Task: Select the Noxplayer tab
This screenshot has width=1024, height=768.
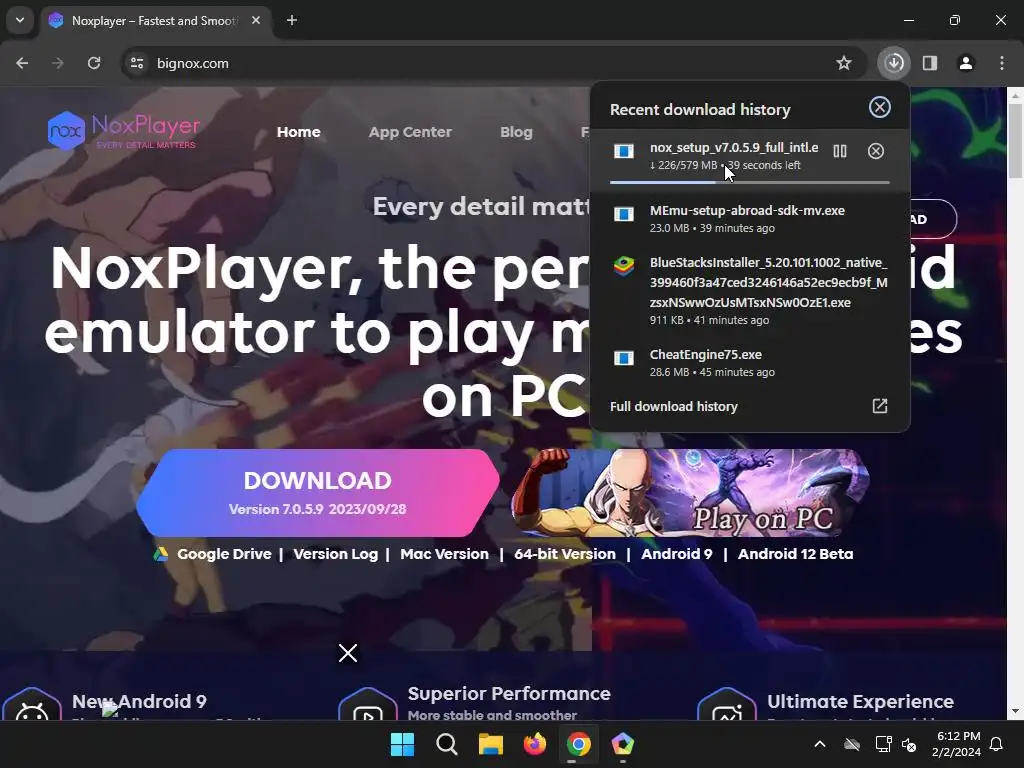Action: click(155, 20)
